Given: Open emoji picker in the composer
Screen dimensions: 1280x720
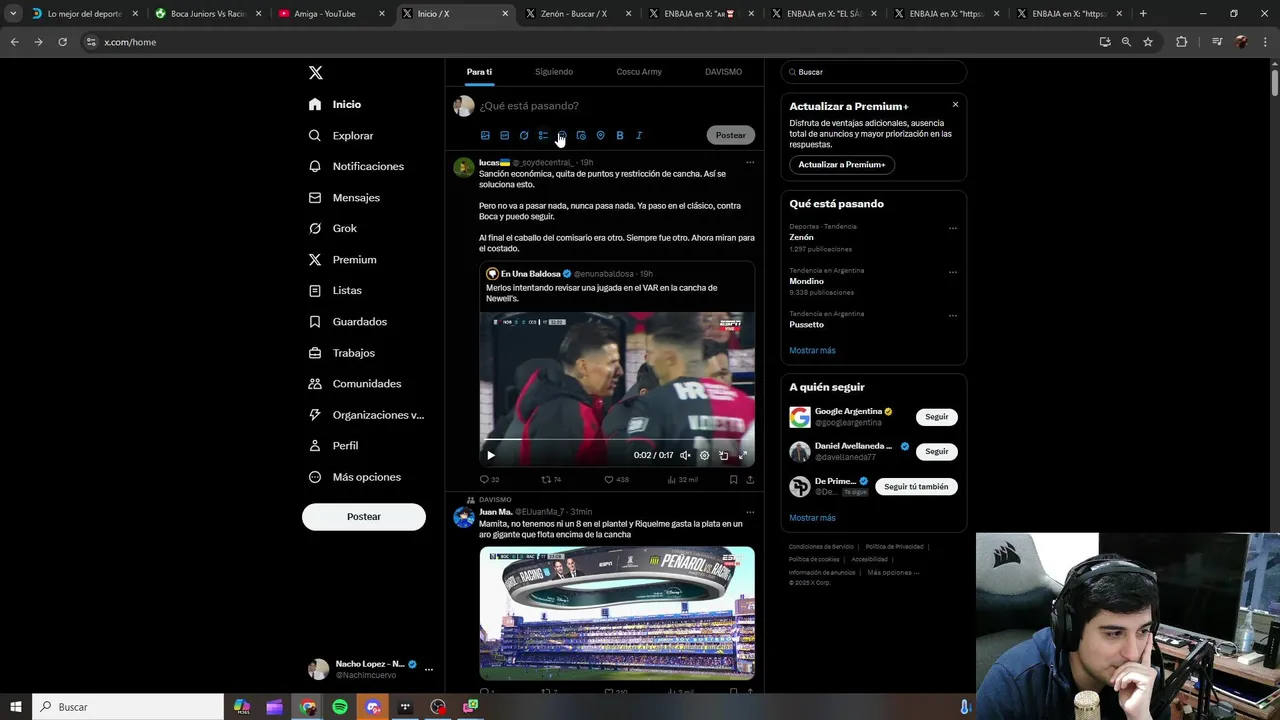Looking at the screenshot, I should pos(562,135).
